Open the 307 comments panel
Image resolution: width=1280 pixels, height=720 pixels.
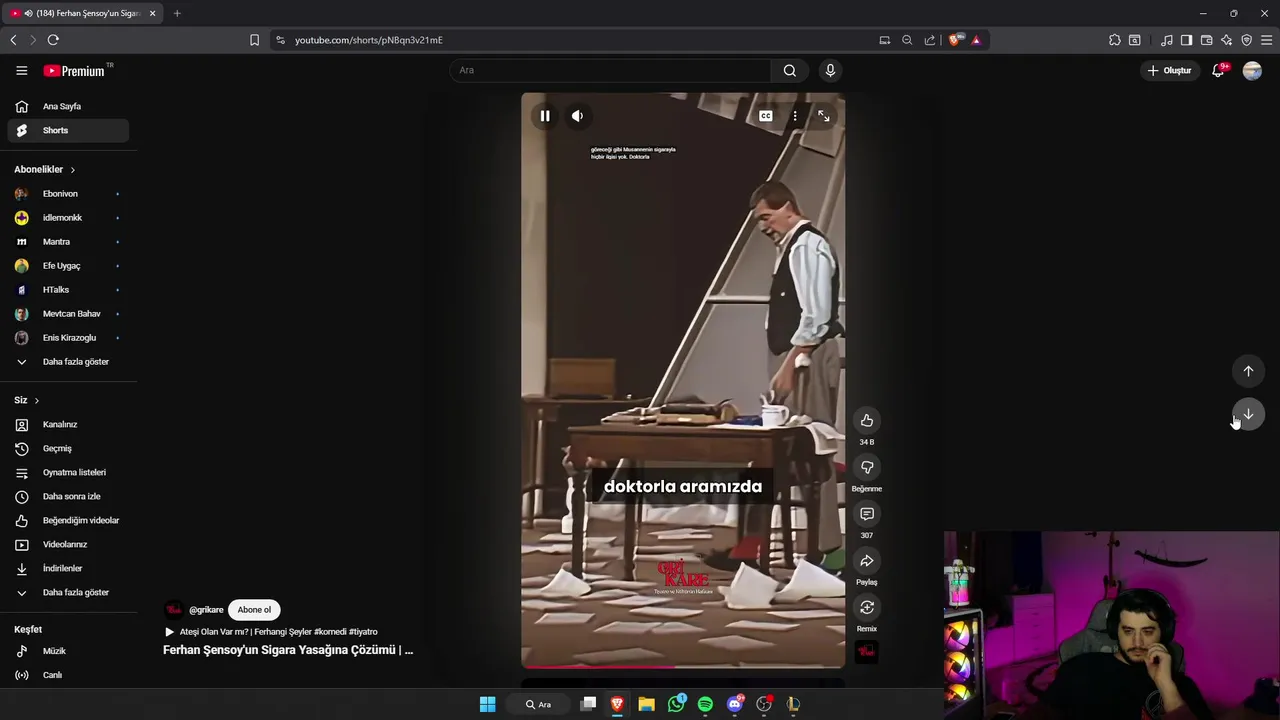pos(867,514)
